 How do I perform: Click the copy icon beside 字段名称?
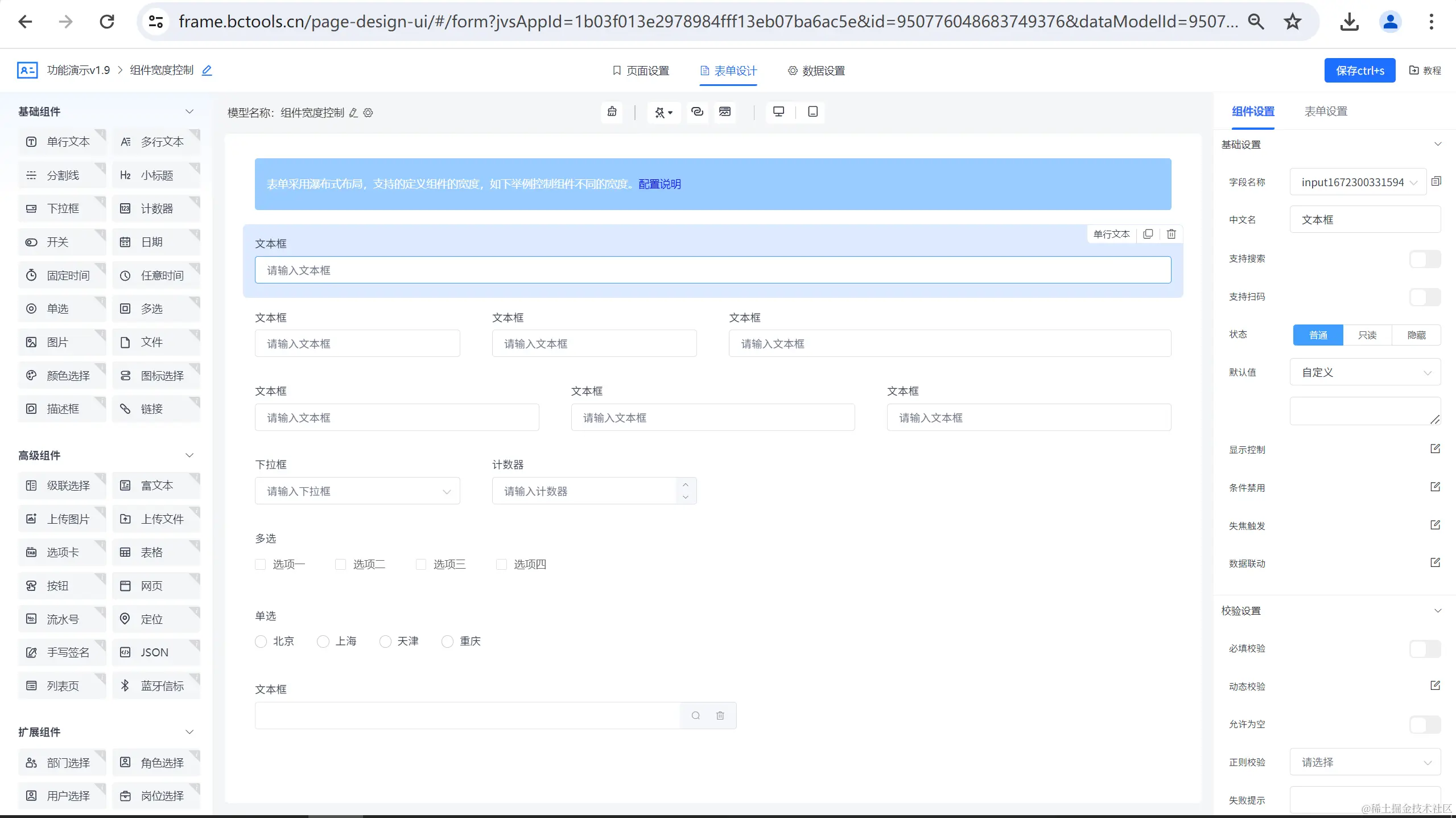tap(1436, 182)
